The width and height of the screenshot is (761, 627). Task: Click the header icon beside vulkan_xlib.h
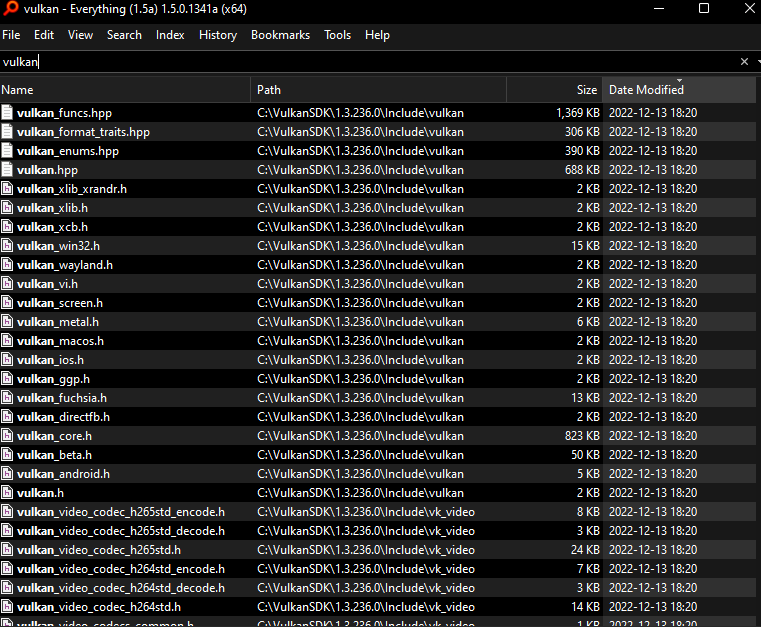pos(7,207)
